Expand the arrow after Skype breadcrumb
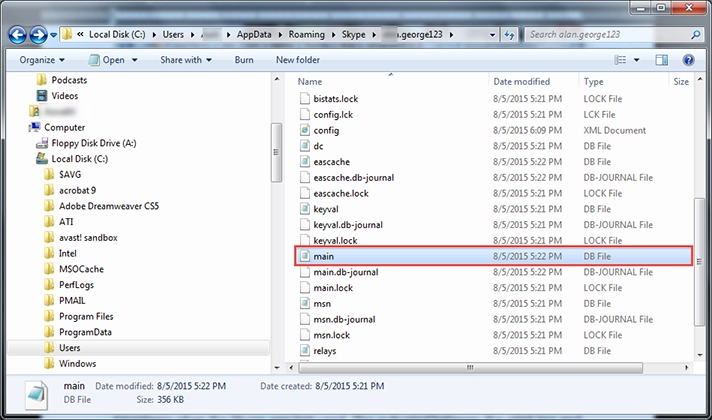This screenshot has width=712, height=420. click(374, 35)
